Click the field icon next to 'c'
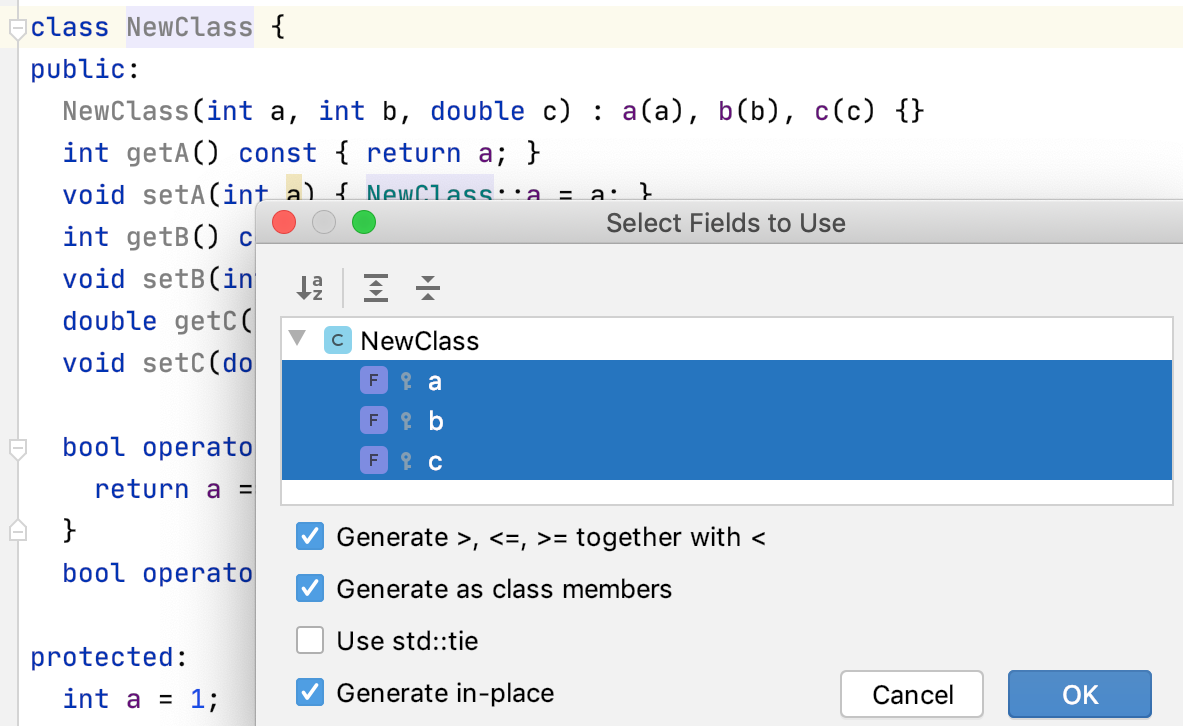This screenshot has height=726, width=1183. tap(373, 460)
